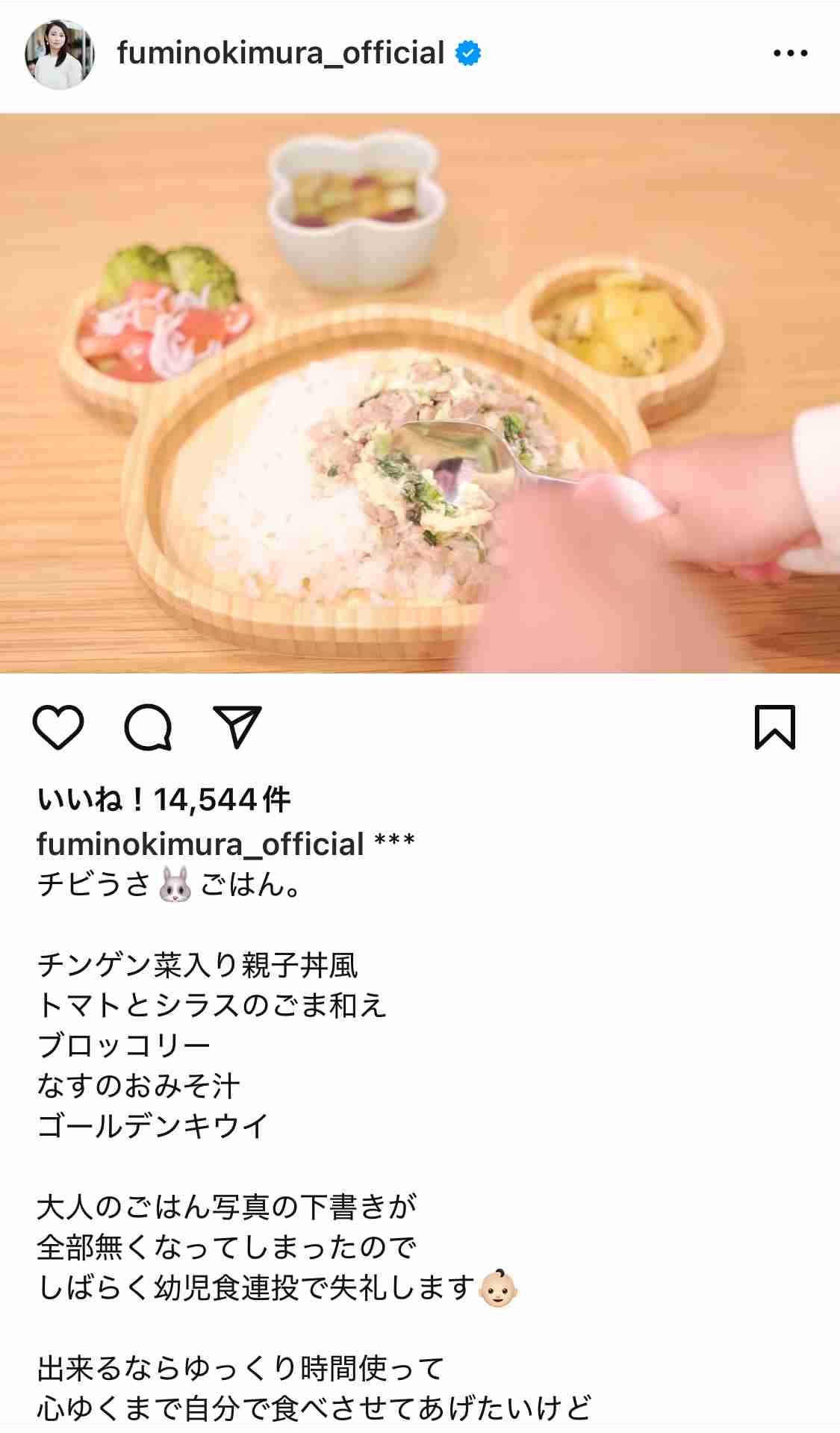Save the post with bookmark icon
Viewport: 840px width, 1433px height.
tap(775, 727)
